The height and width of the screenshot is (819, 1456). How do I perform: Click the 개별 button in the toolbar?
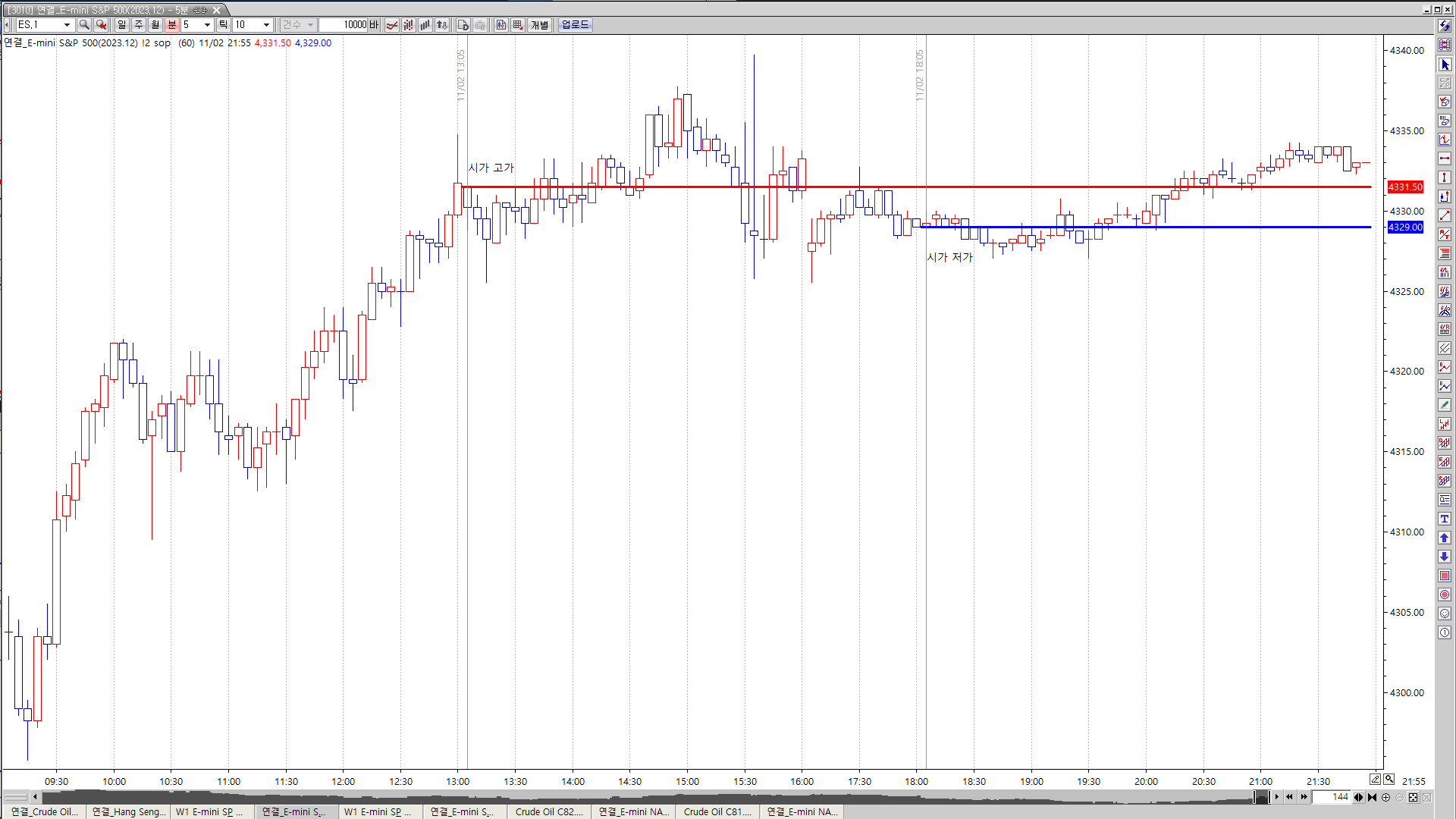point(539,25)
